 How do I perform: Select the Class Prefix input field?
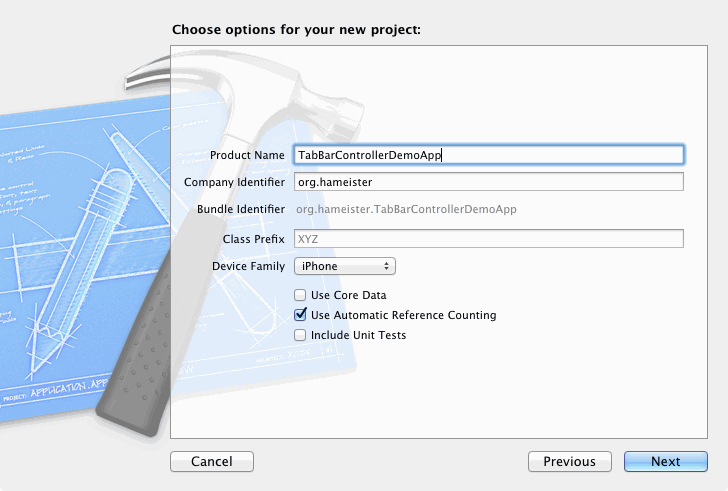[x=488, y=239]
